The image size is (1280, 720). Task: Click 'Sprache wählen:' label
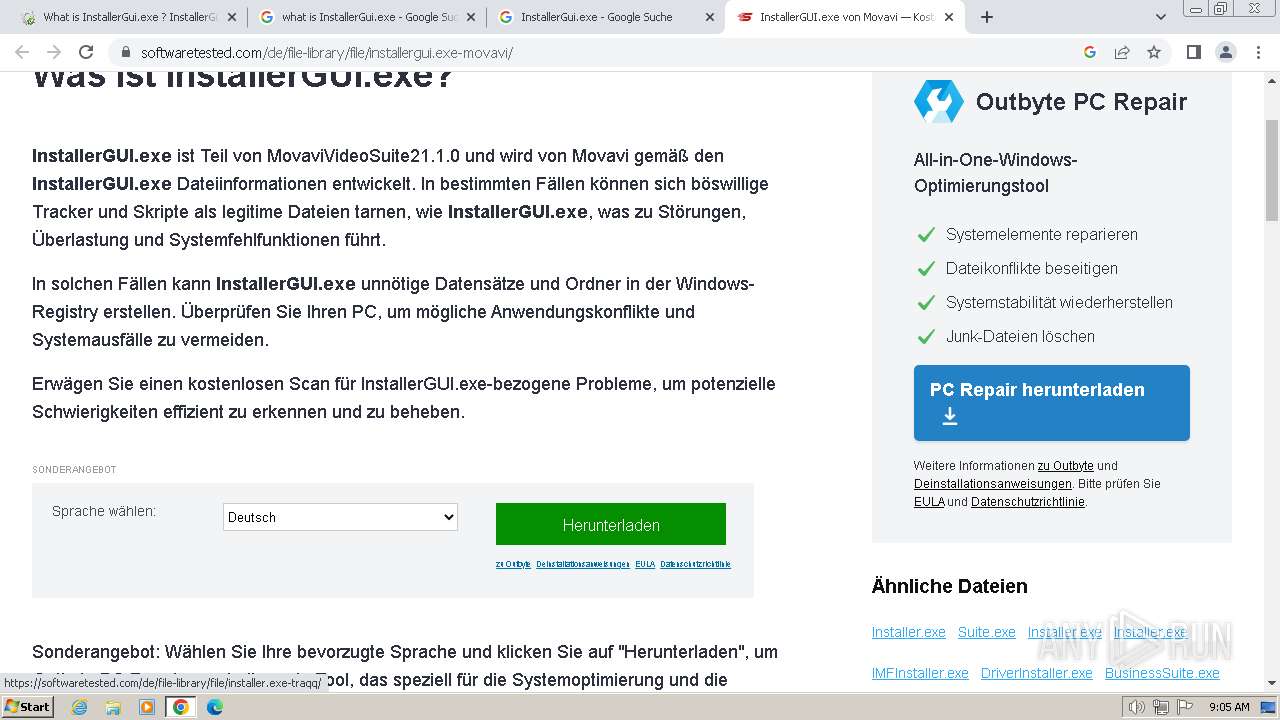pos(104,511)
